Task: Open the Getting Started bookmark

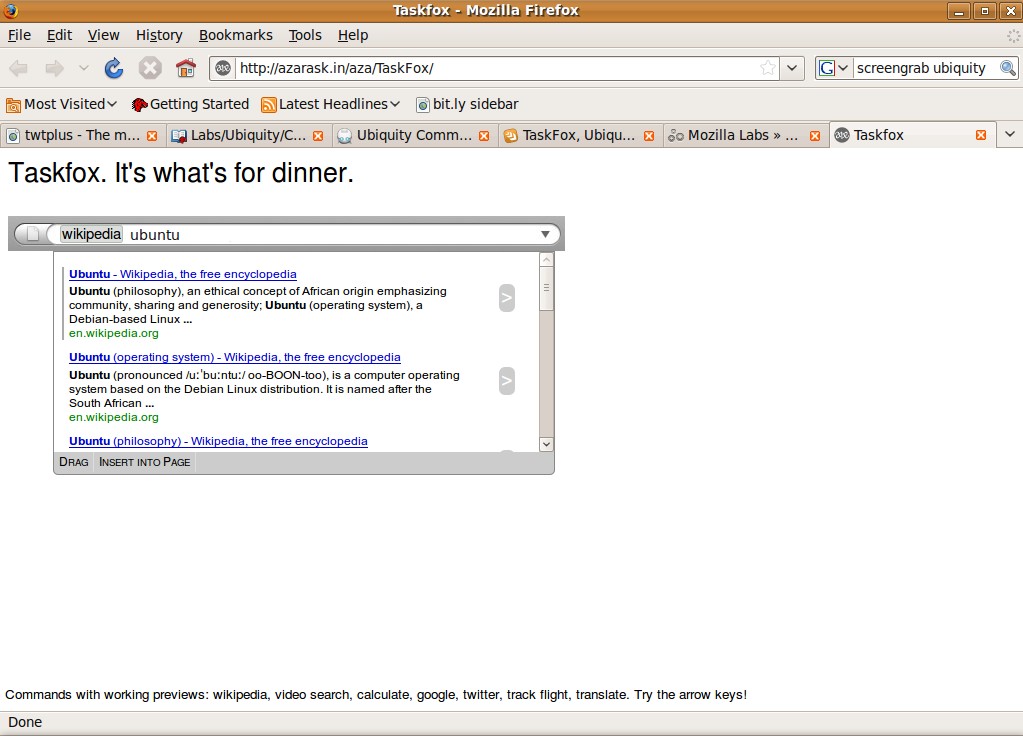Action: coord(191,104)
